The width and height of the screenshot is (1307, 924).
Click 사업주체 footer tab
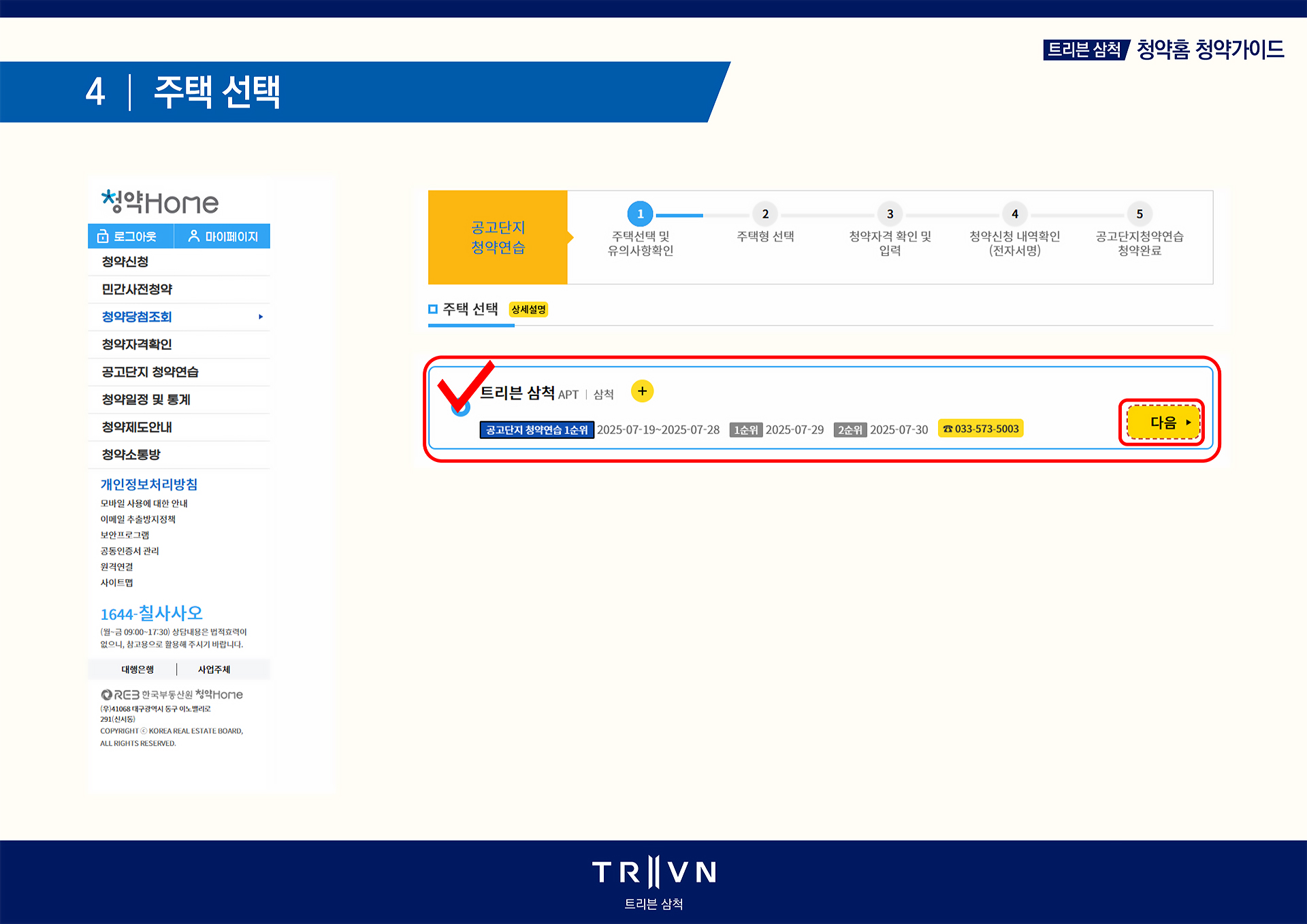[x=214, y=670]
